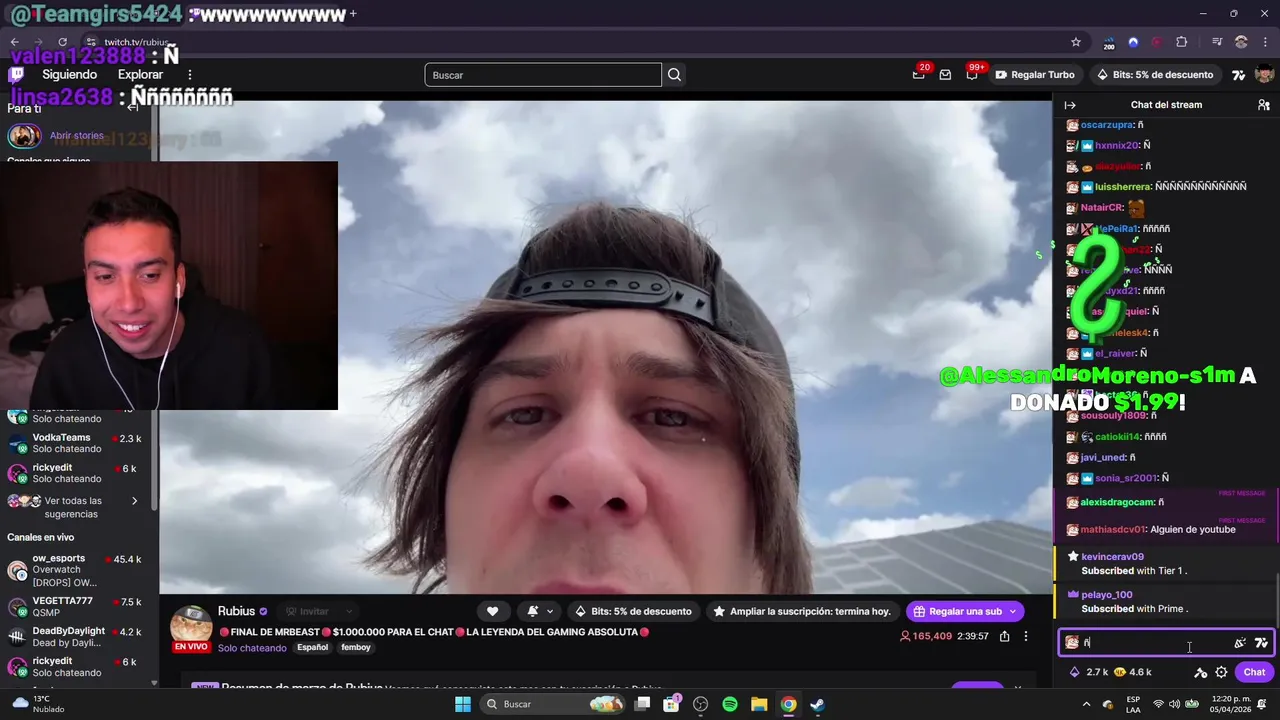The height and width of the screenshot is (720, 1280).
Task: Open chat community users list icon
Action: pyautogui.click(x=1264, y=105)
